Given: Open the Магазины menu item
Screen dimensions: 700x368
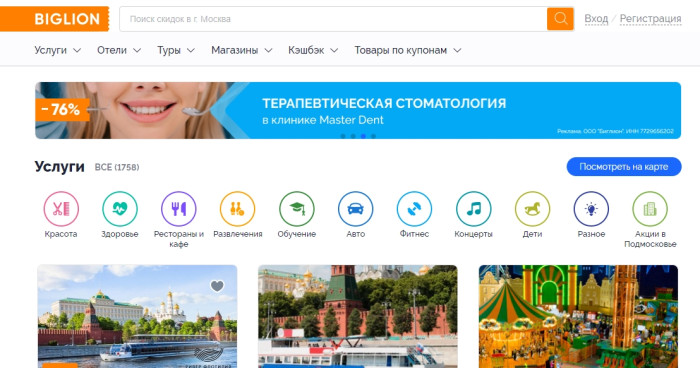Looking at the screenshot, I should pos(242,50).
